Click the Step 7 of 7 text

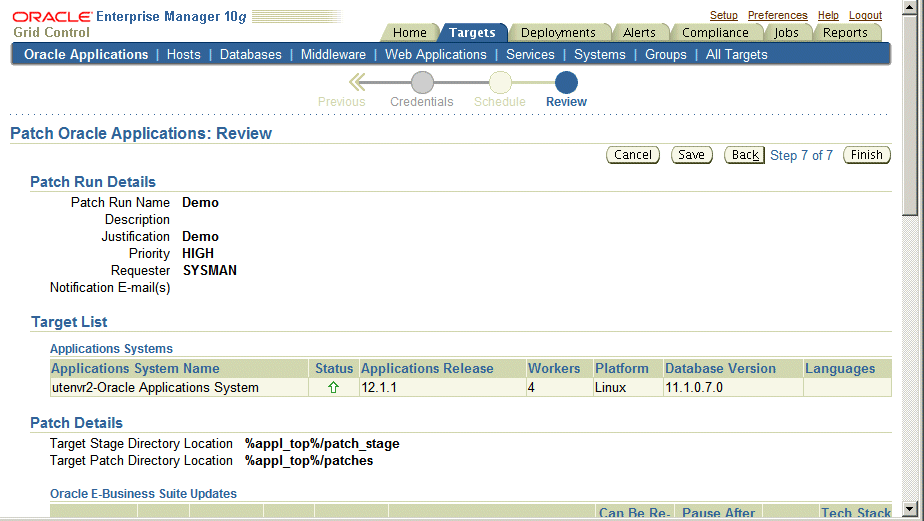801,156
